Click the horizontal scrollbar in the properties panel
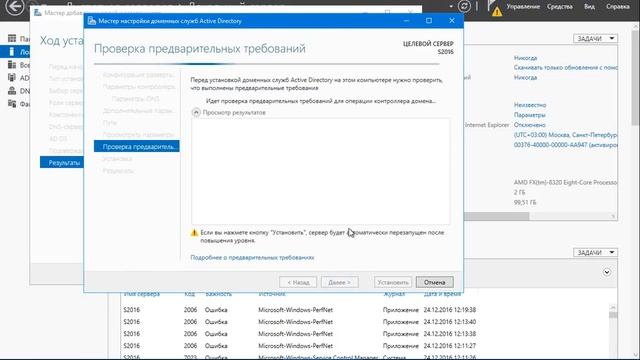Image resolution: width=640 pixels, height=360 pixels. coord(496,216)
